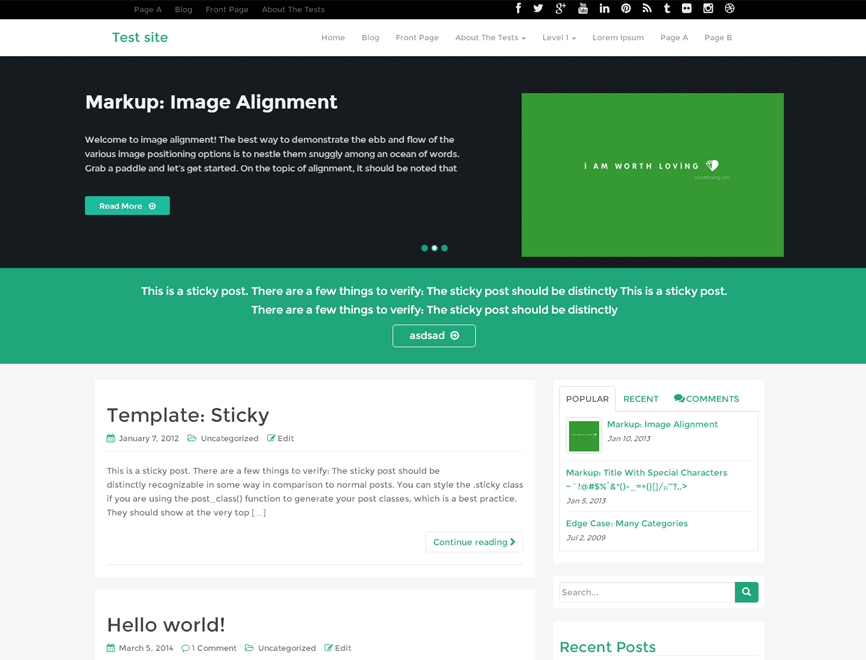
Task: Select the middle slider pagination dot
Action: (434, 248)
